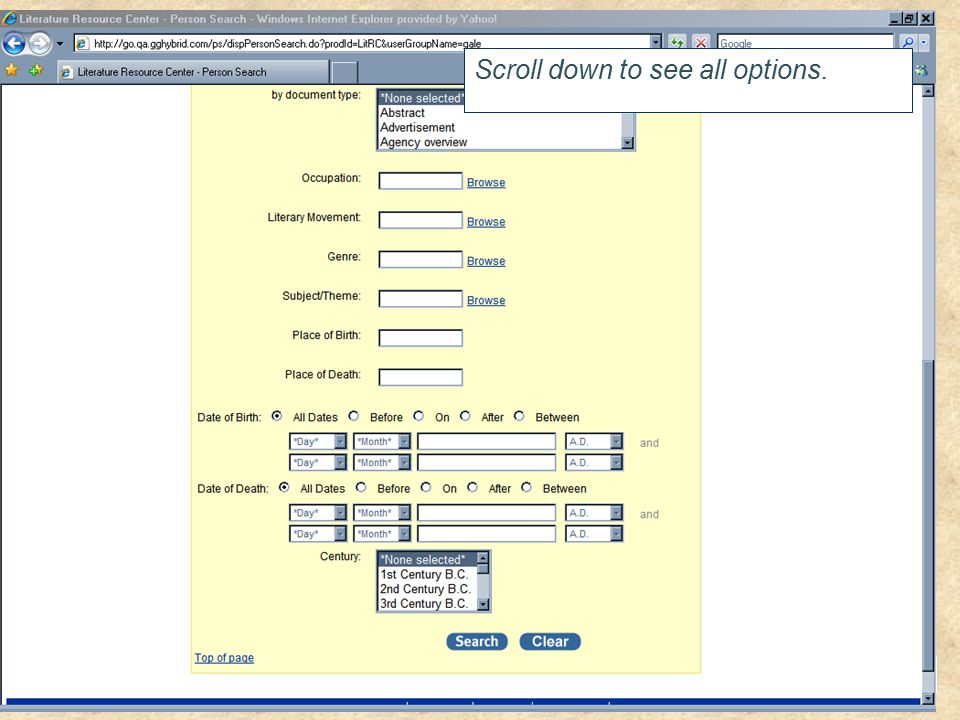Click the Internet Explorer title bar icon
The image size is (960, 720).
[x=9, y=18]
